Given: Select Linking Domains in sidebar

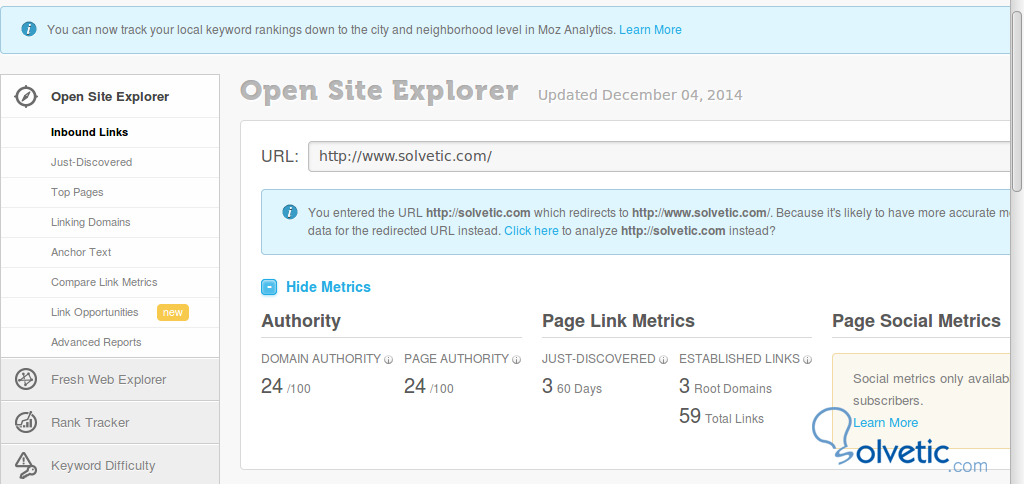Looking at the screenshot, I should 91,222.
